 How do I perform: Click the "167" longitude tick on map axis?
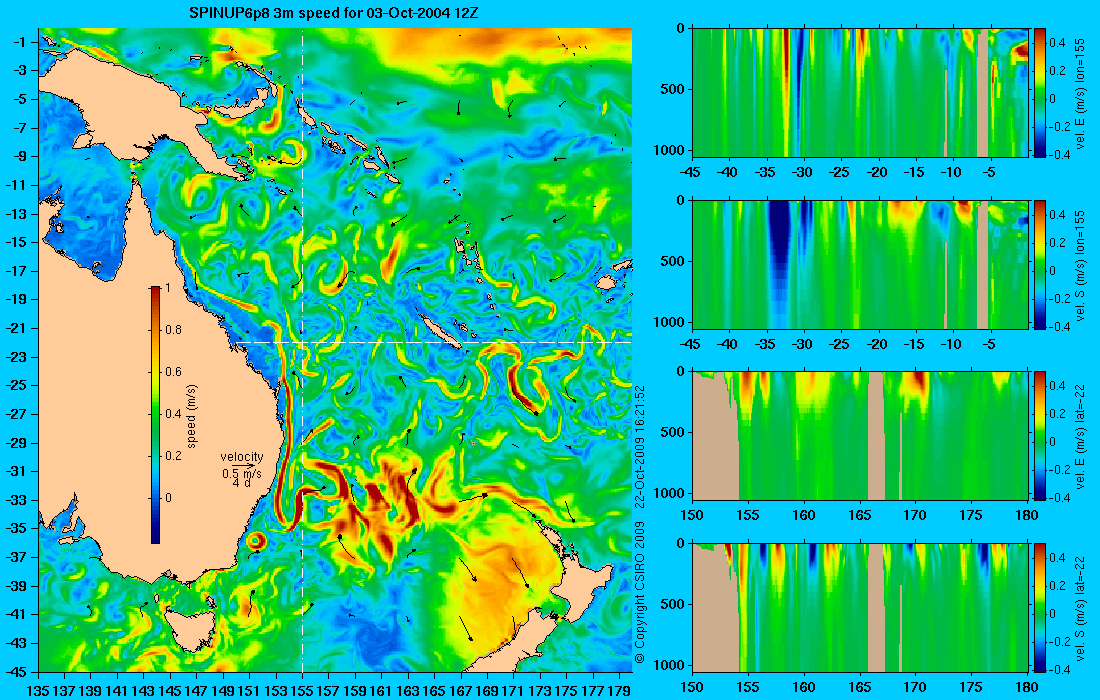460,691
